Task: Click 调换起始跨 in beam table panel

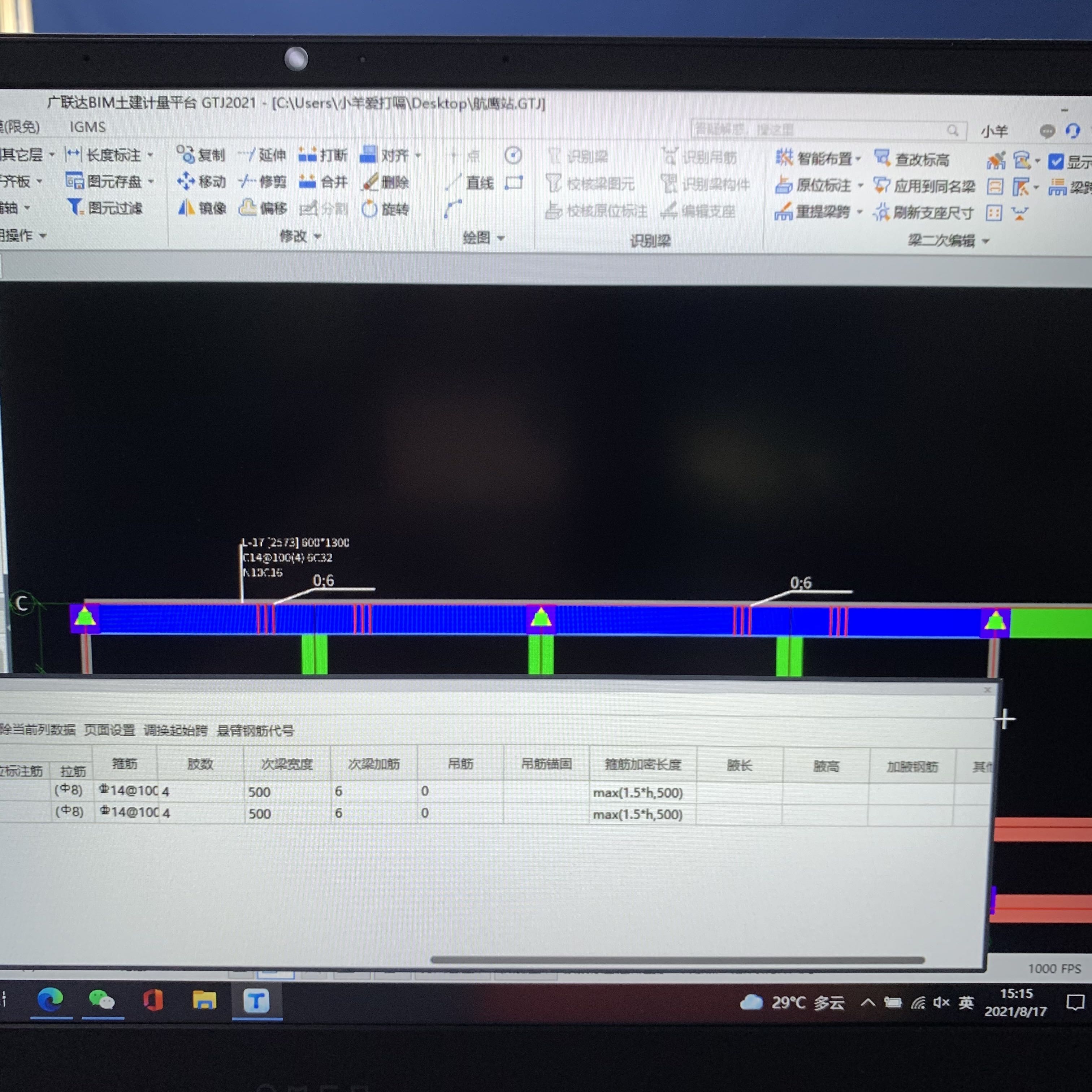Action: (x=175, y=730)
